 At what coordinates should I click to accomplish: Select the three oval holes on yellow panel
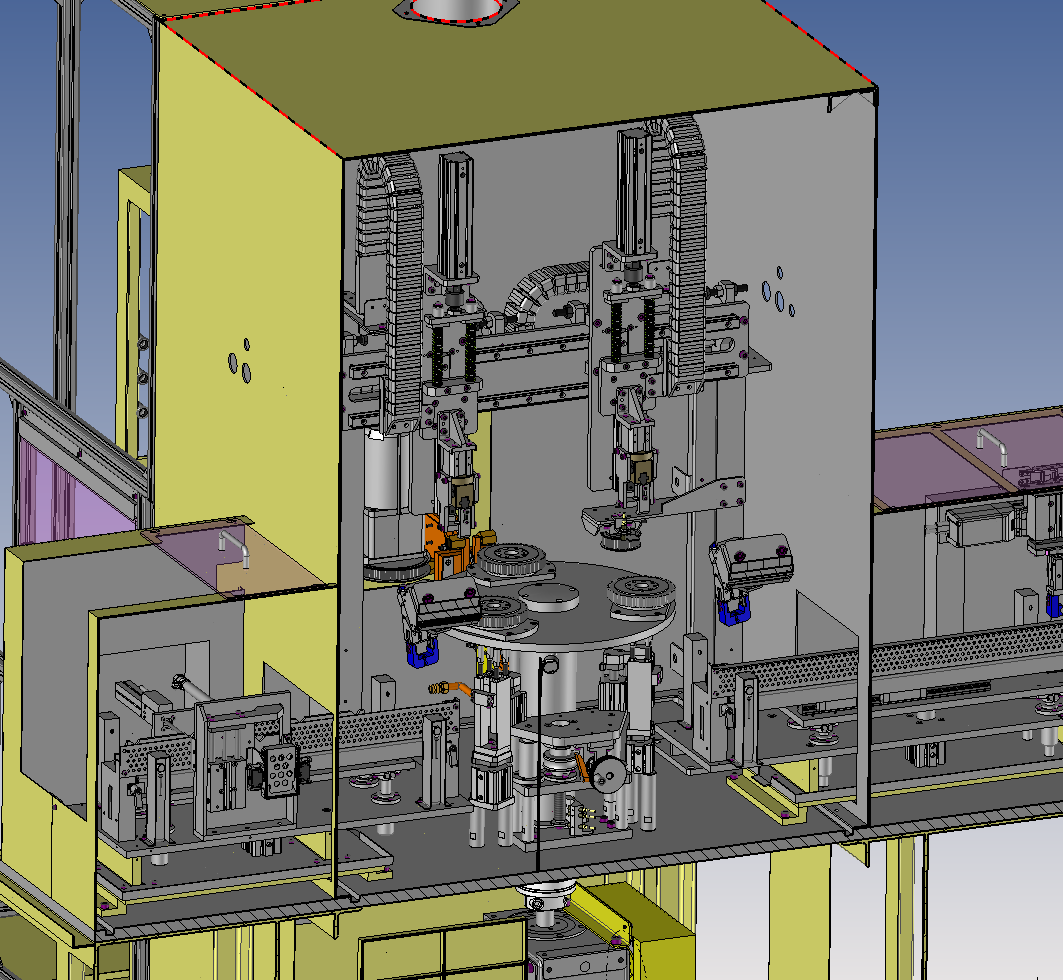240,361
